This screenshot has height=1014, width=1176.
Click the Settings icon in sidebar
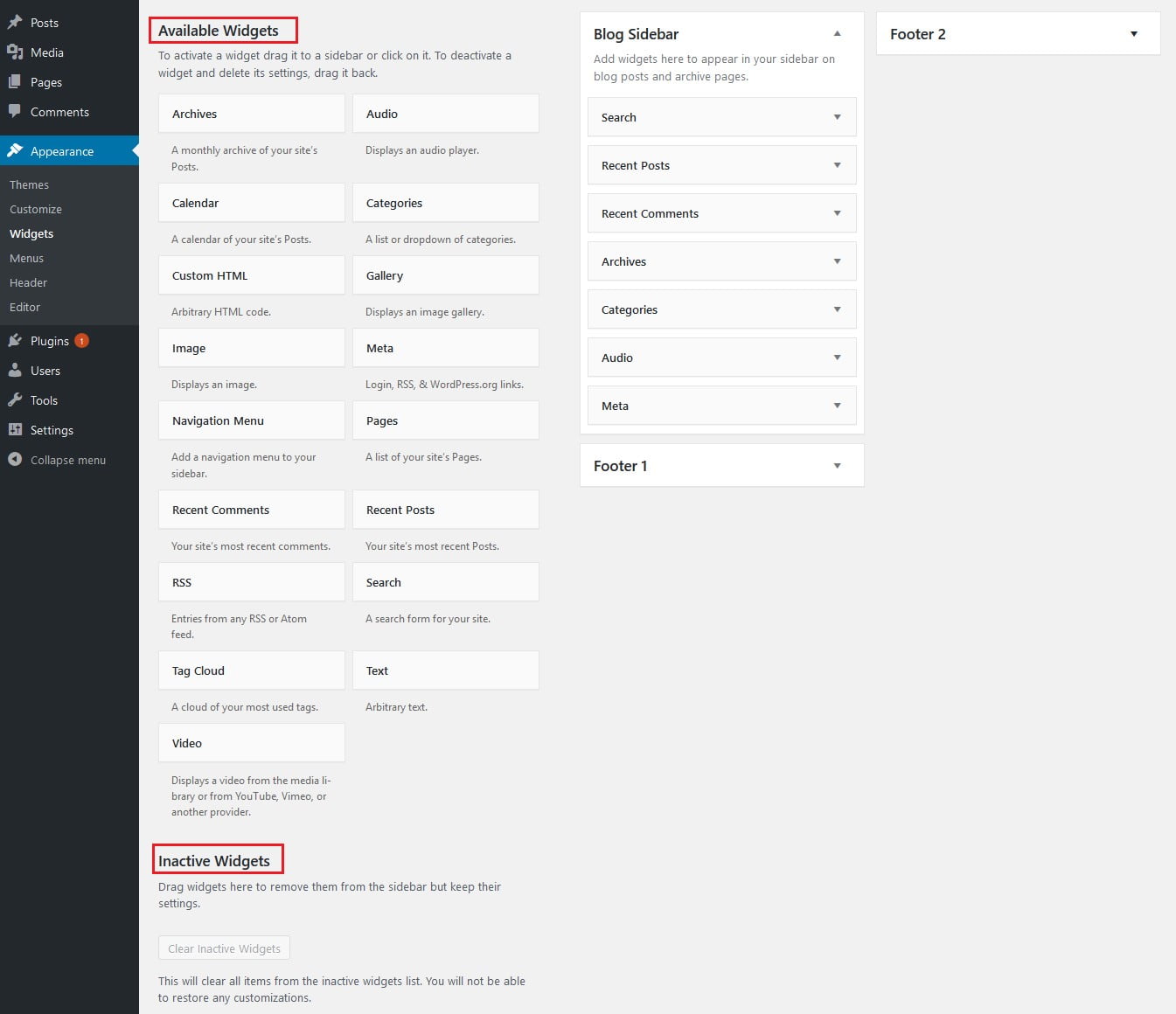tap(15, 429)
